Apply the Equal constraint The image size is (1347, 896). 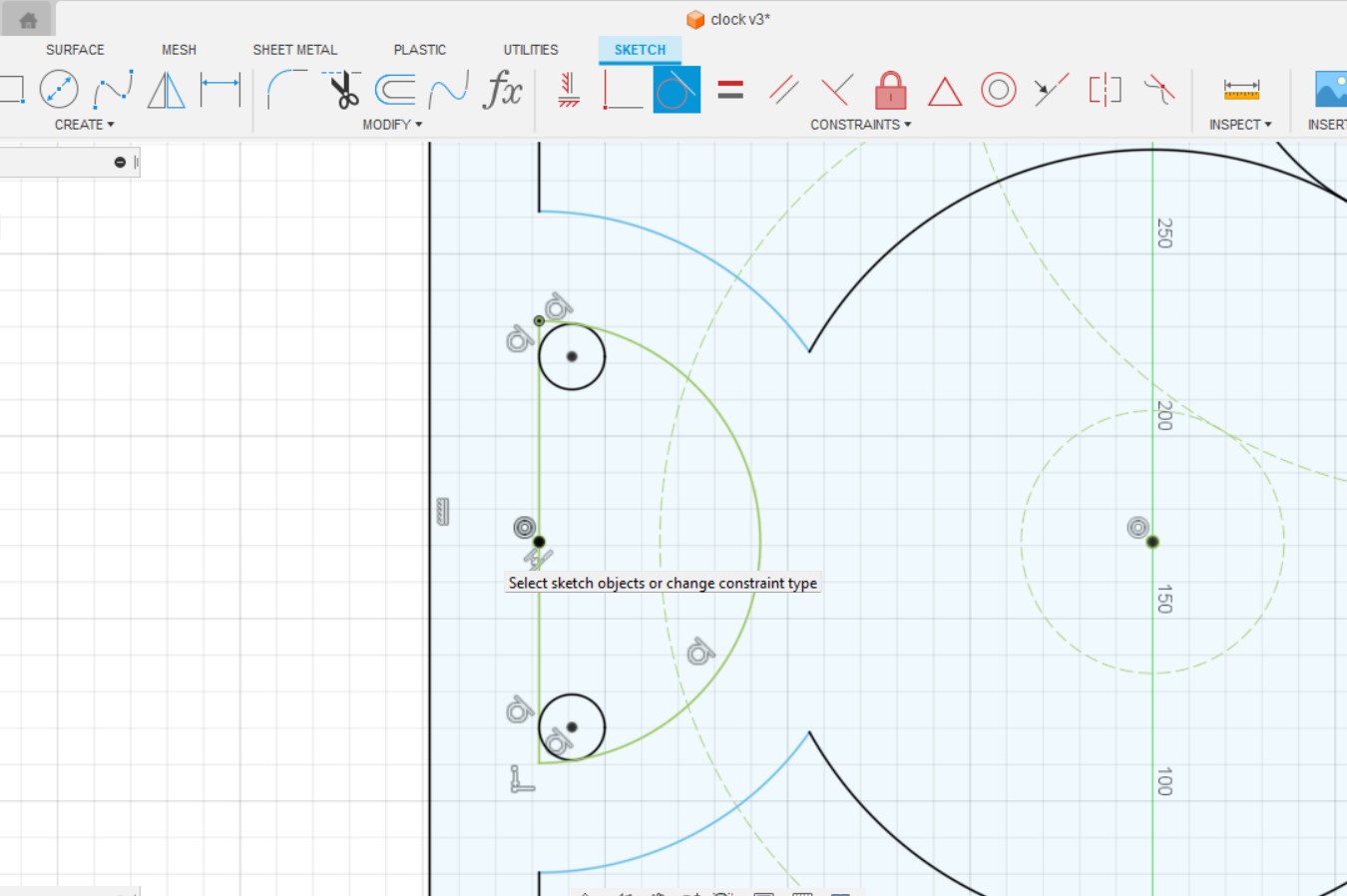point(731,89)
